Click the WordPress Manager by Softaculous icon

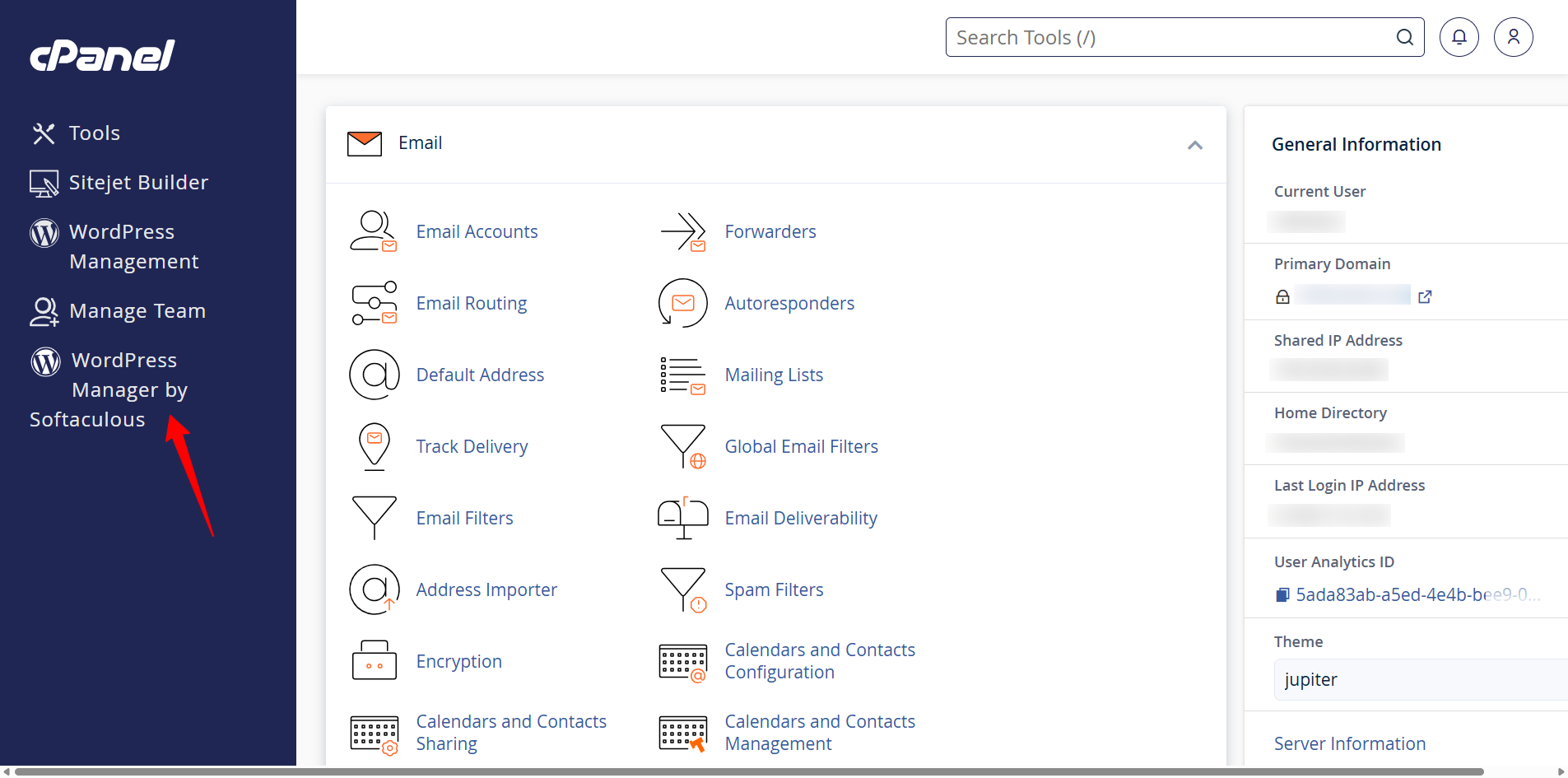(46, 361)
